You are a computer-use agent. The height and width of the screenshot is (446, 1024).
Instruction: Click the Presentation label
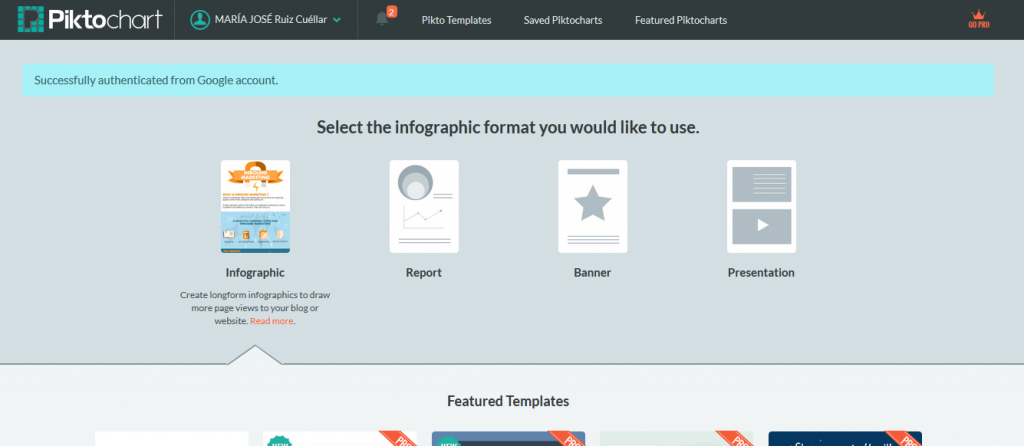pyautogui.click(x=761, y=273)
